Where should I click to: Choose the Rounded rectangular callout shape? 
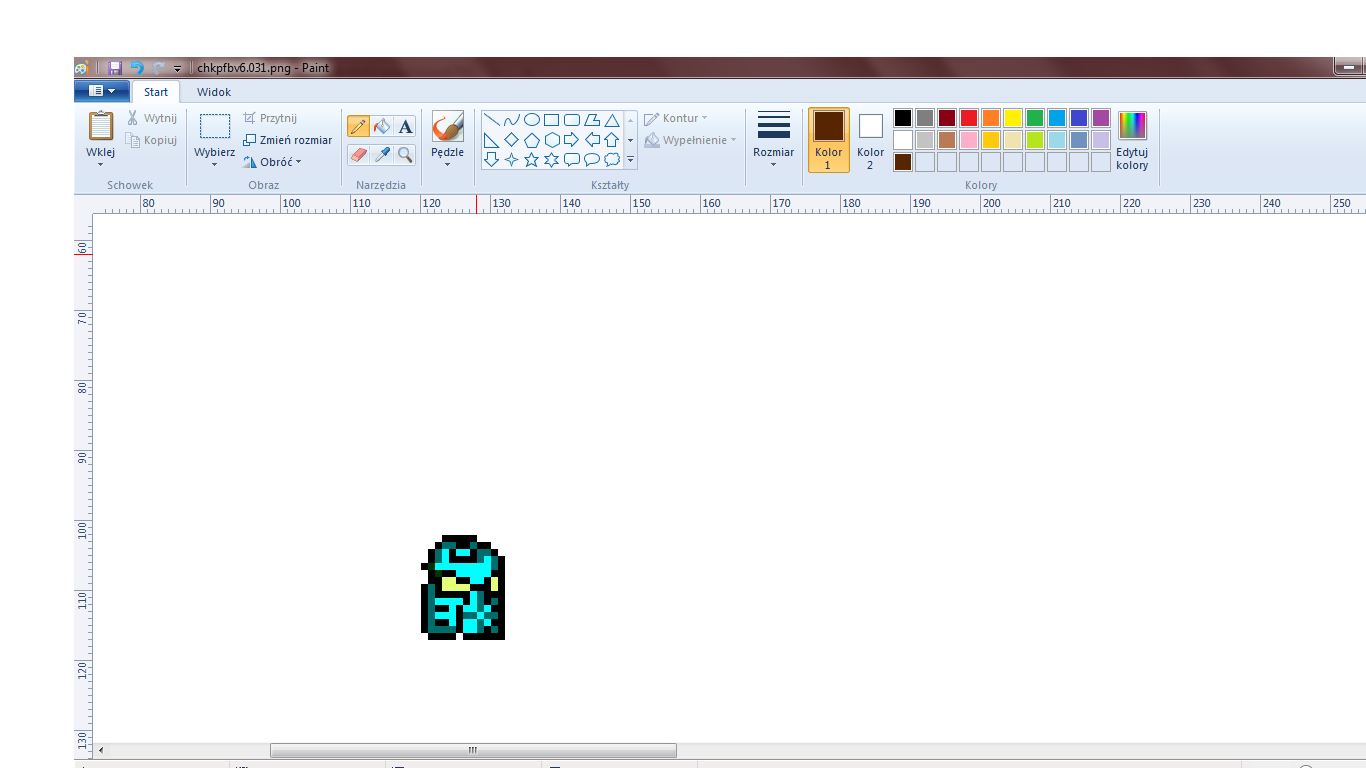(572, 159)
